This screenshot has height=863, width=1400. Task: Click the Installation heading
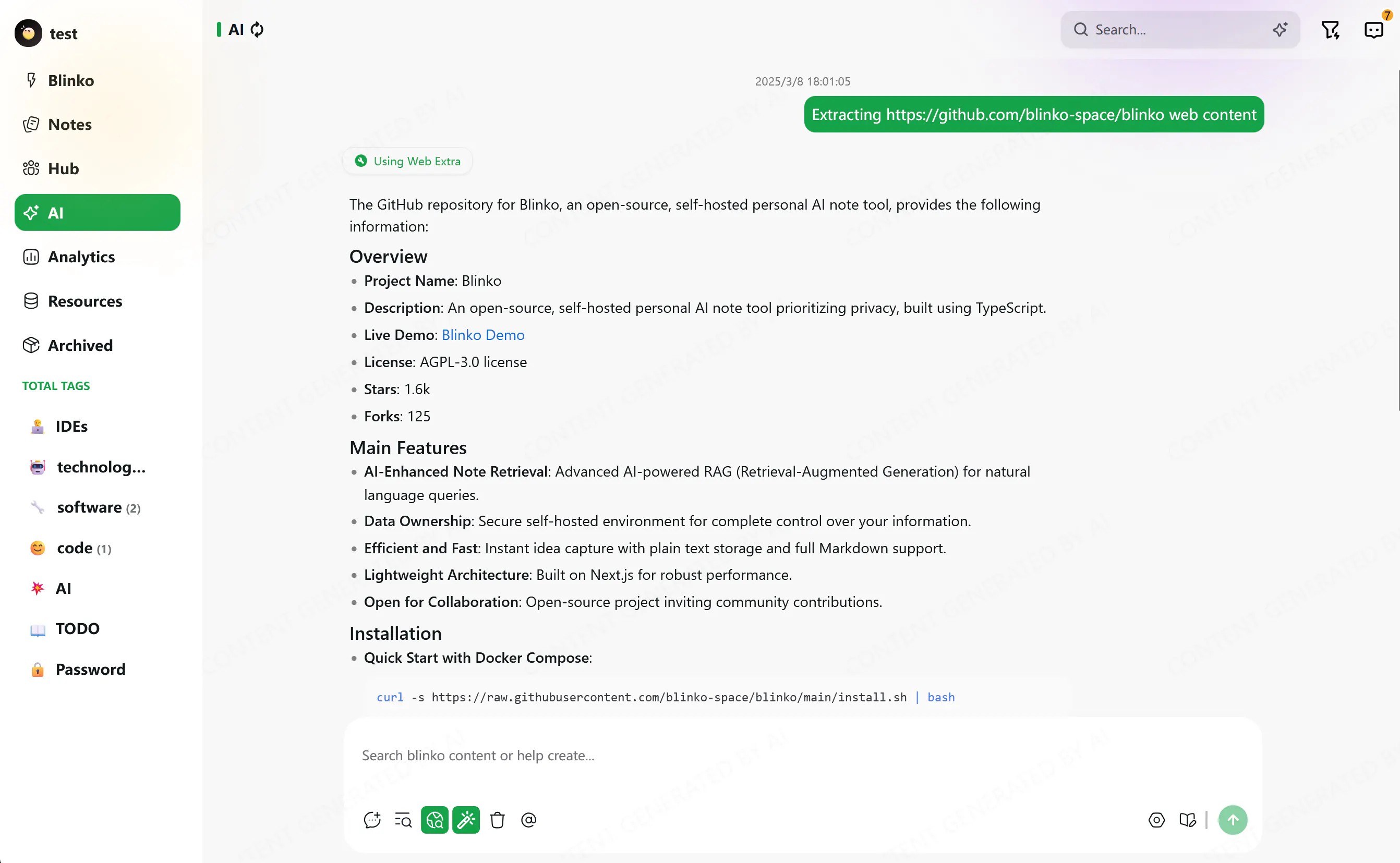[396, 634]
